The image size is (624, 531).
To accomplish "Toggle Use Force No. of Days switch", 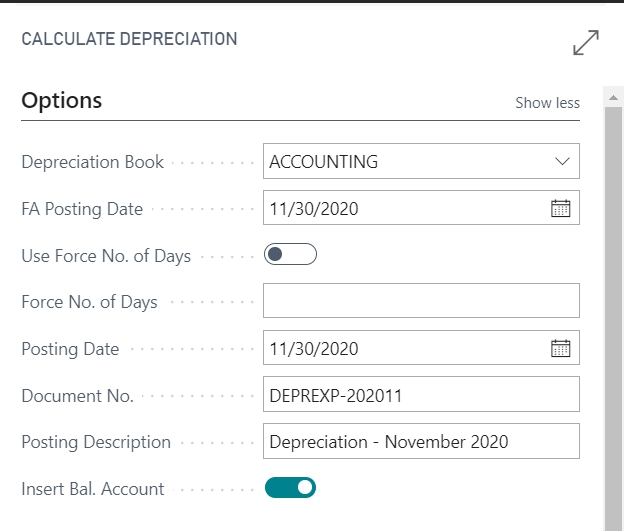I will 290,254.
